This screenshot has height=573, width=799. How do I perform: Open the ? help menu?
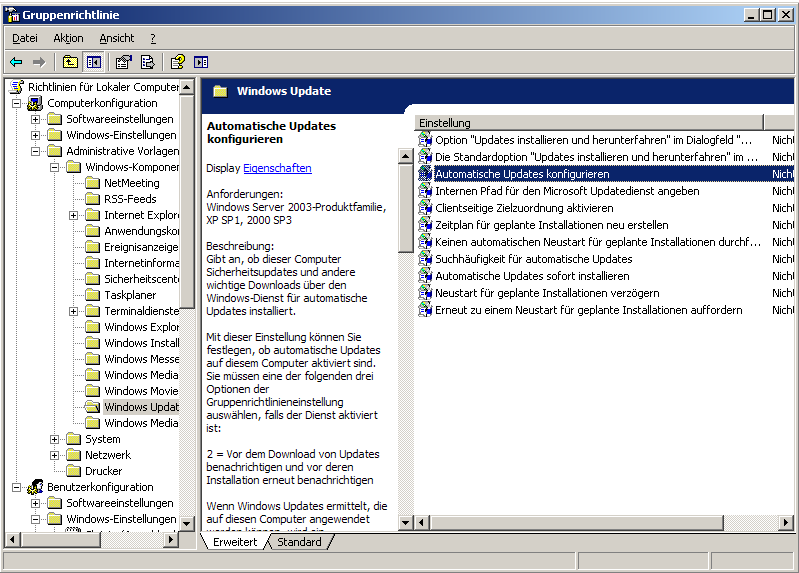point(153,38)
